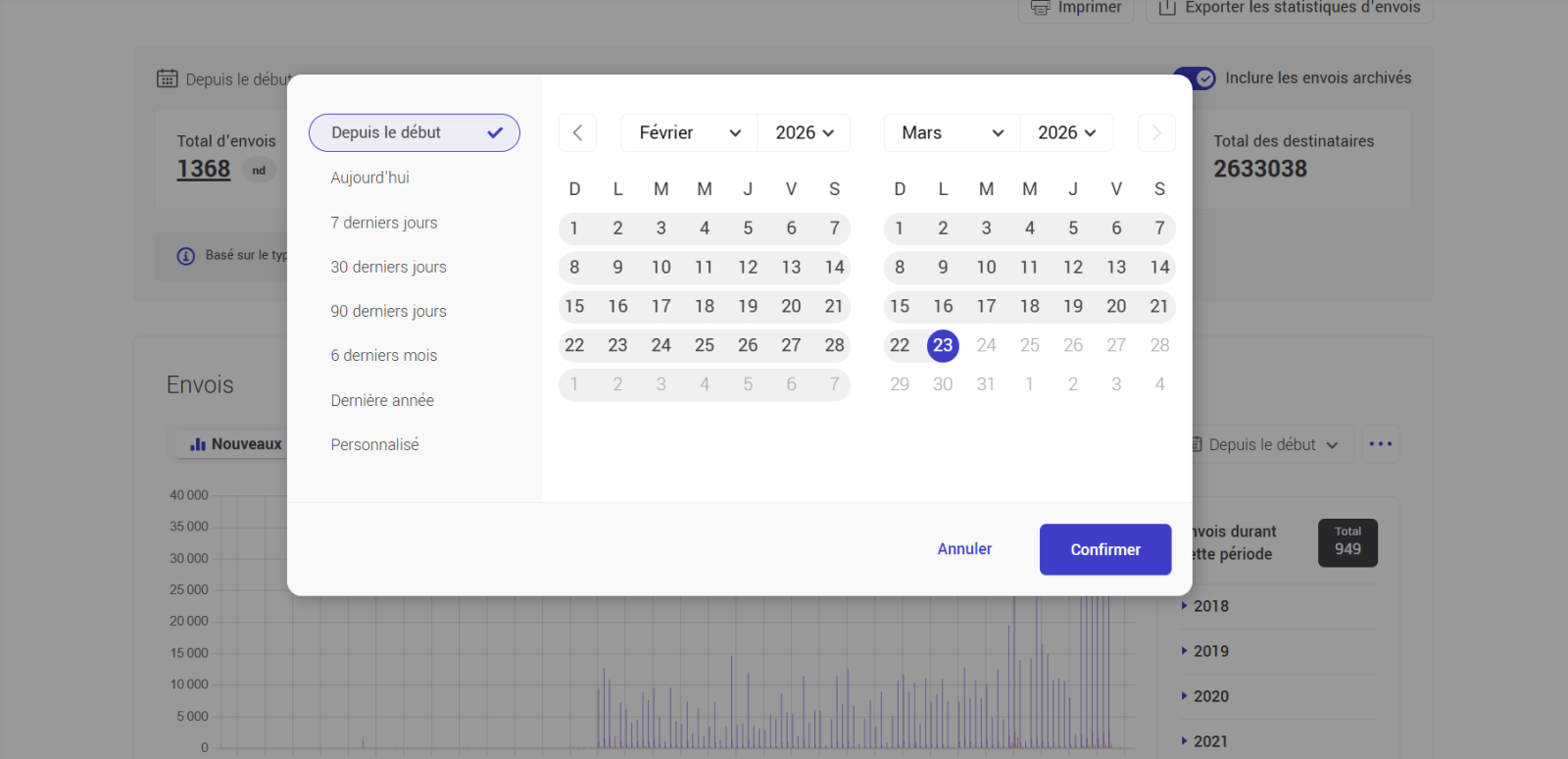
Task: Choose the 7 derniers jours preset
Action: coord(384,223)
